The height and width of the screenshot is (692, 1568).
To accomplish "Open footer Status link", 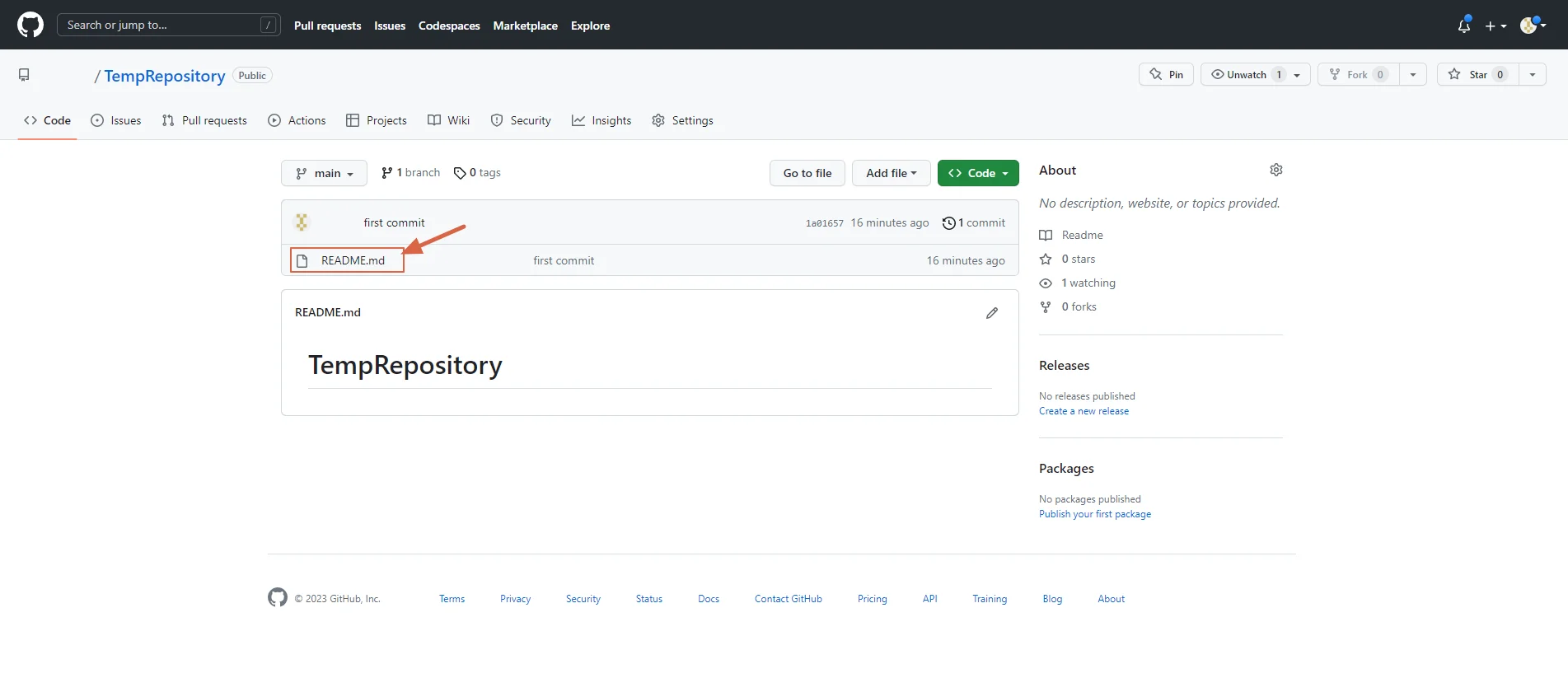I will 649,599.
